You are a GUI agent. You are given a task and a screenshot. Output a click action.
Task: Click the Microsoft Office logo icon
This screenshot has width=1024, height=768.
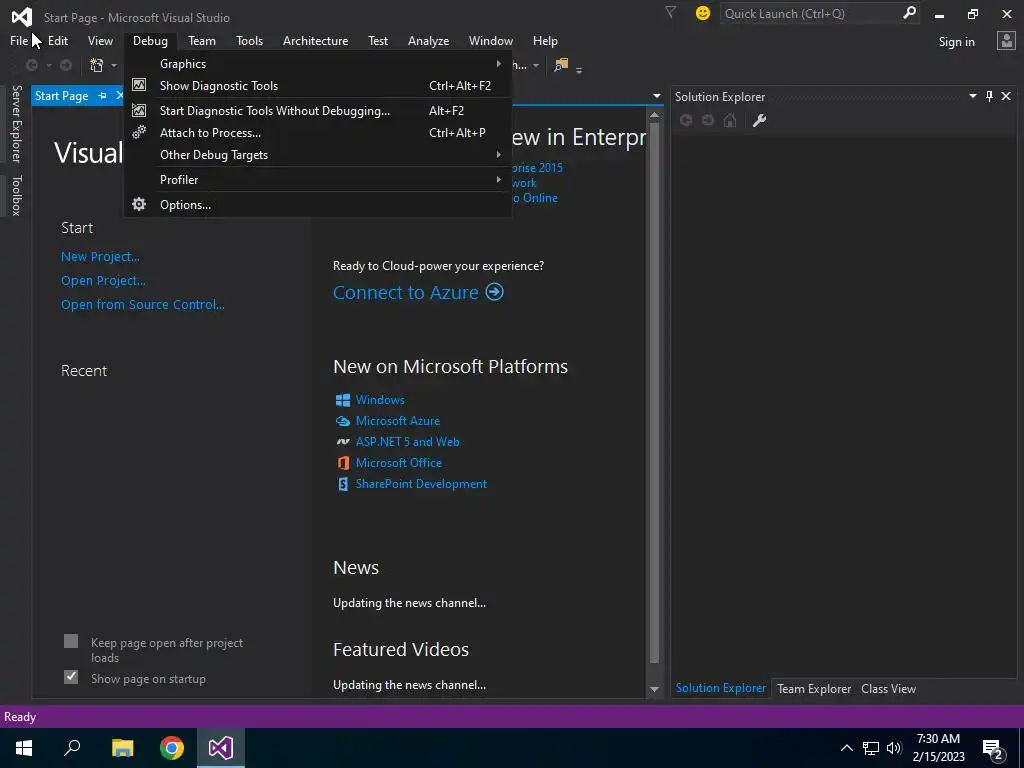tap(343, 463)
